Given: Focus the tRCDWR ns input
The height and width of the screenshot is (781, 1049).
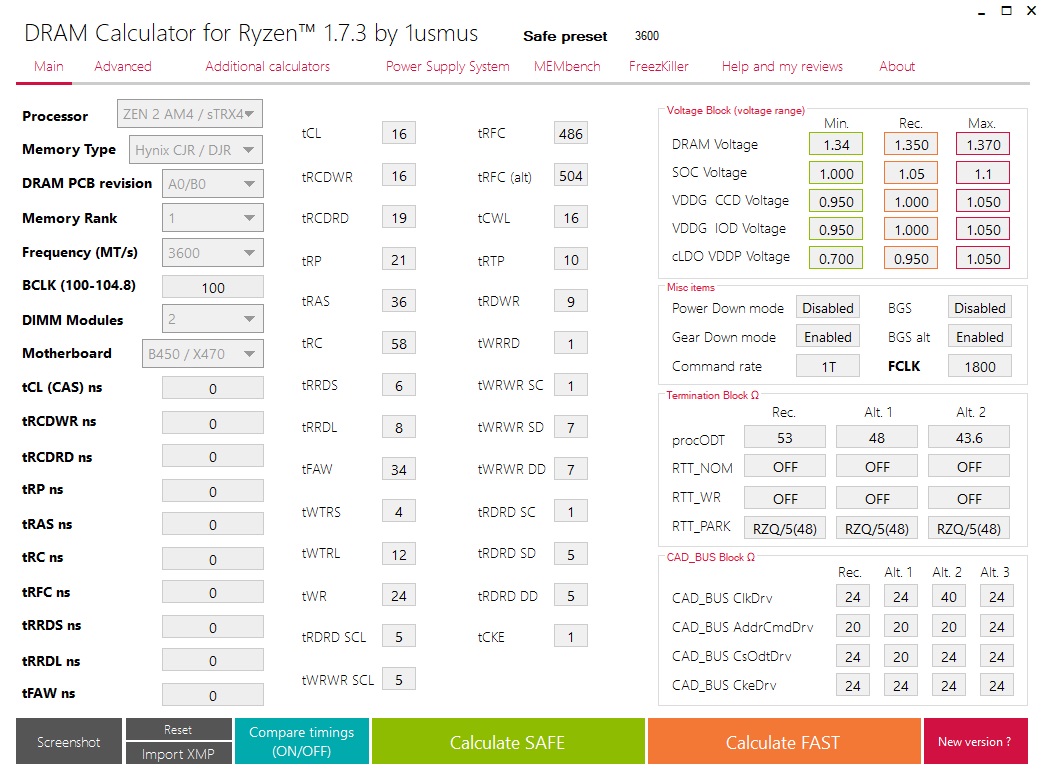Looking at the screenshot, I should click(213, 423).
